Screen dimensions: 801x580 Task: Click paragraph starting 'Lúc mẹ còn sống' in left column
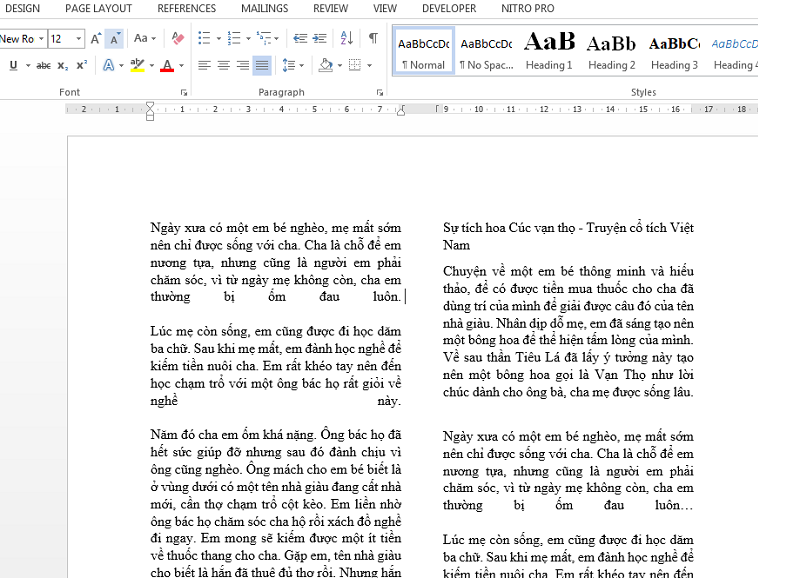275,366
